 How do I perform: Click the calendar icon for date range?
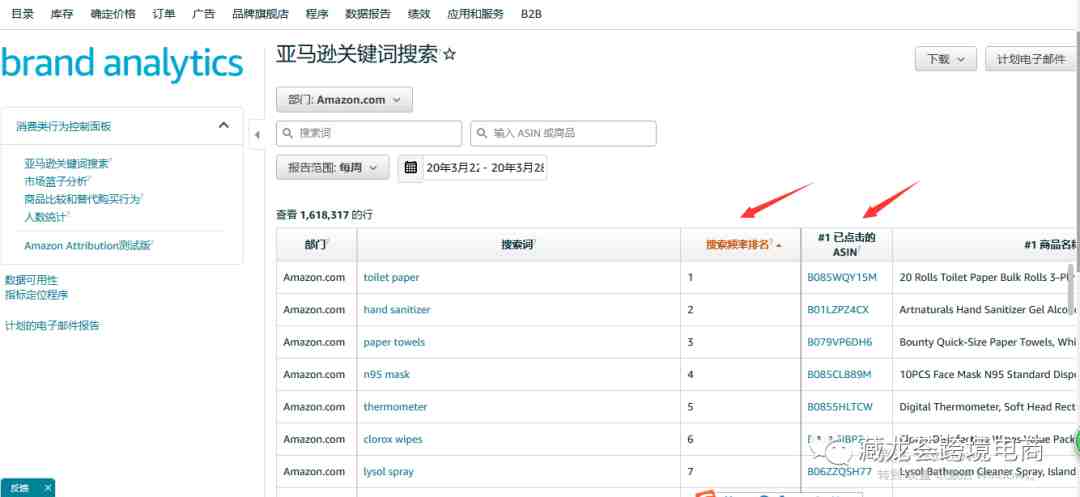point(411,167)
